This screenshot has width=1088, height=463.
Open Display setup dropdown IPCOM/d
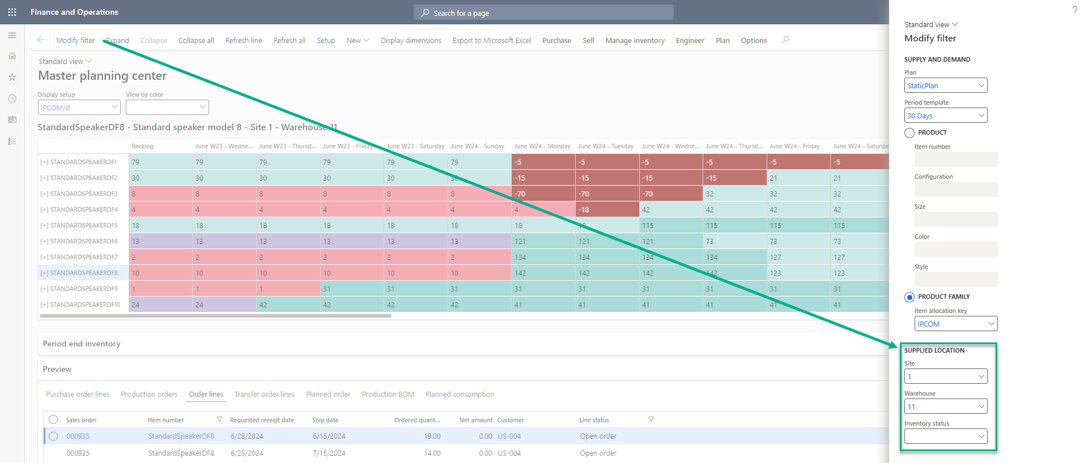click(79, 107)
